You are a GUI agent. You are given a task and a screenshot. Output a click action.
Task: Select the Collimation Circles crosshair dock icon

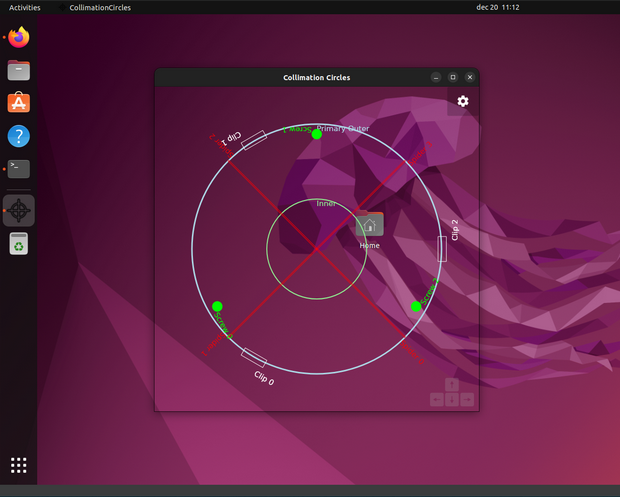(19, 210)
